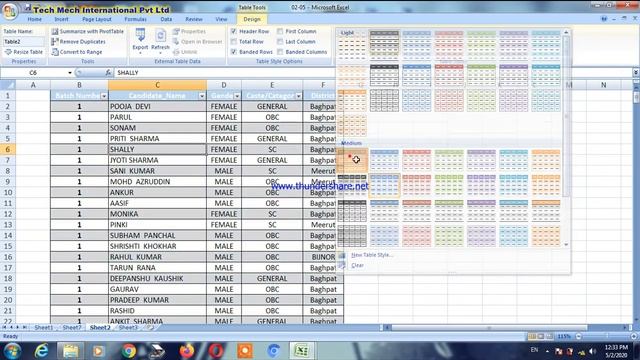Uncheck the Banded Rows checkbox
Screen dimensions: 640x360
pos(234,52)
